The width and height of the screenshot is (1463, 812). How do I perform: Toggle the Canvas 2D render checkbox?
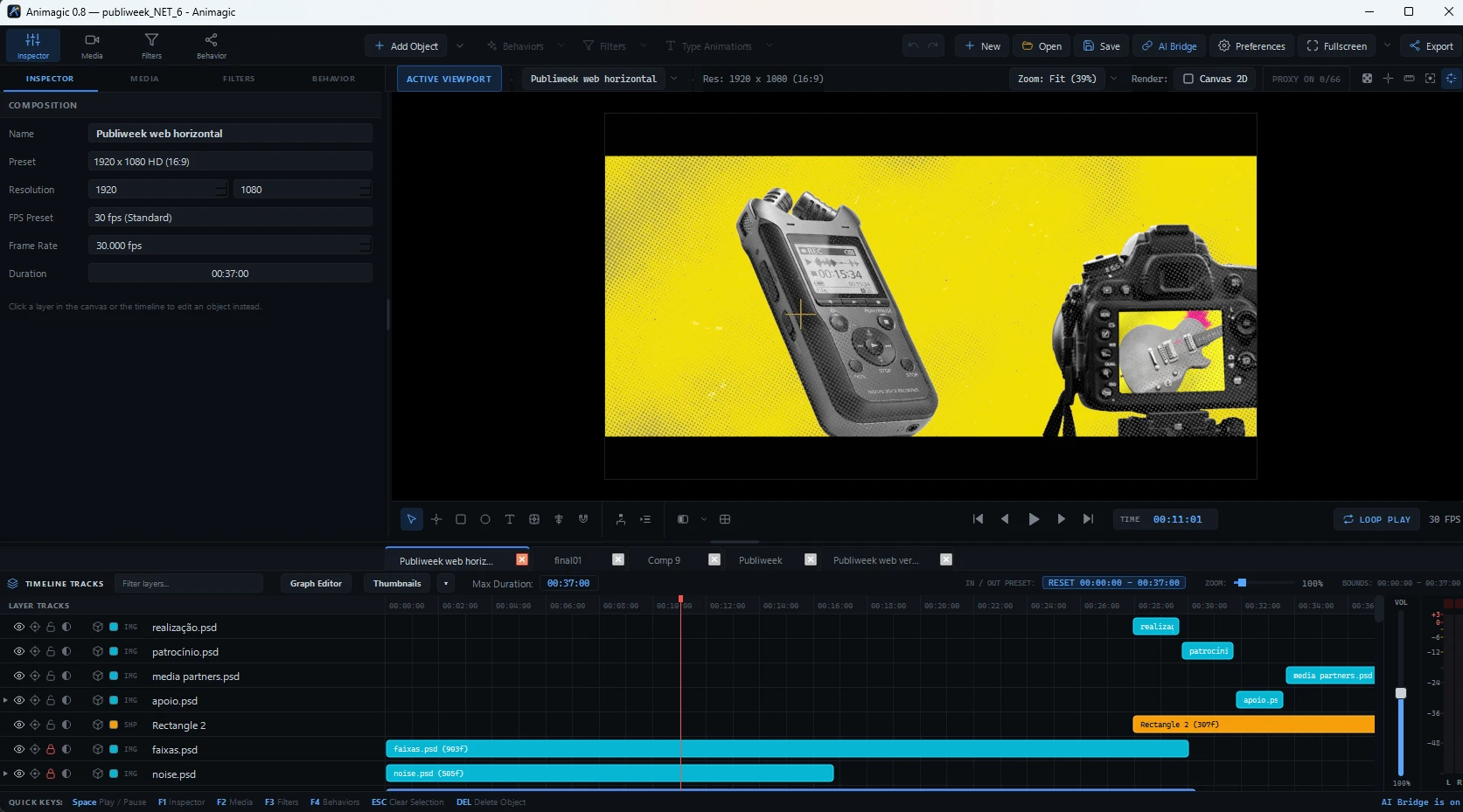[1188, 79]
